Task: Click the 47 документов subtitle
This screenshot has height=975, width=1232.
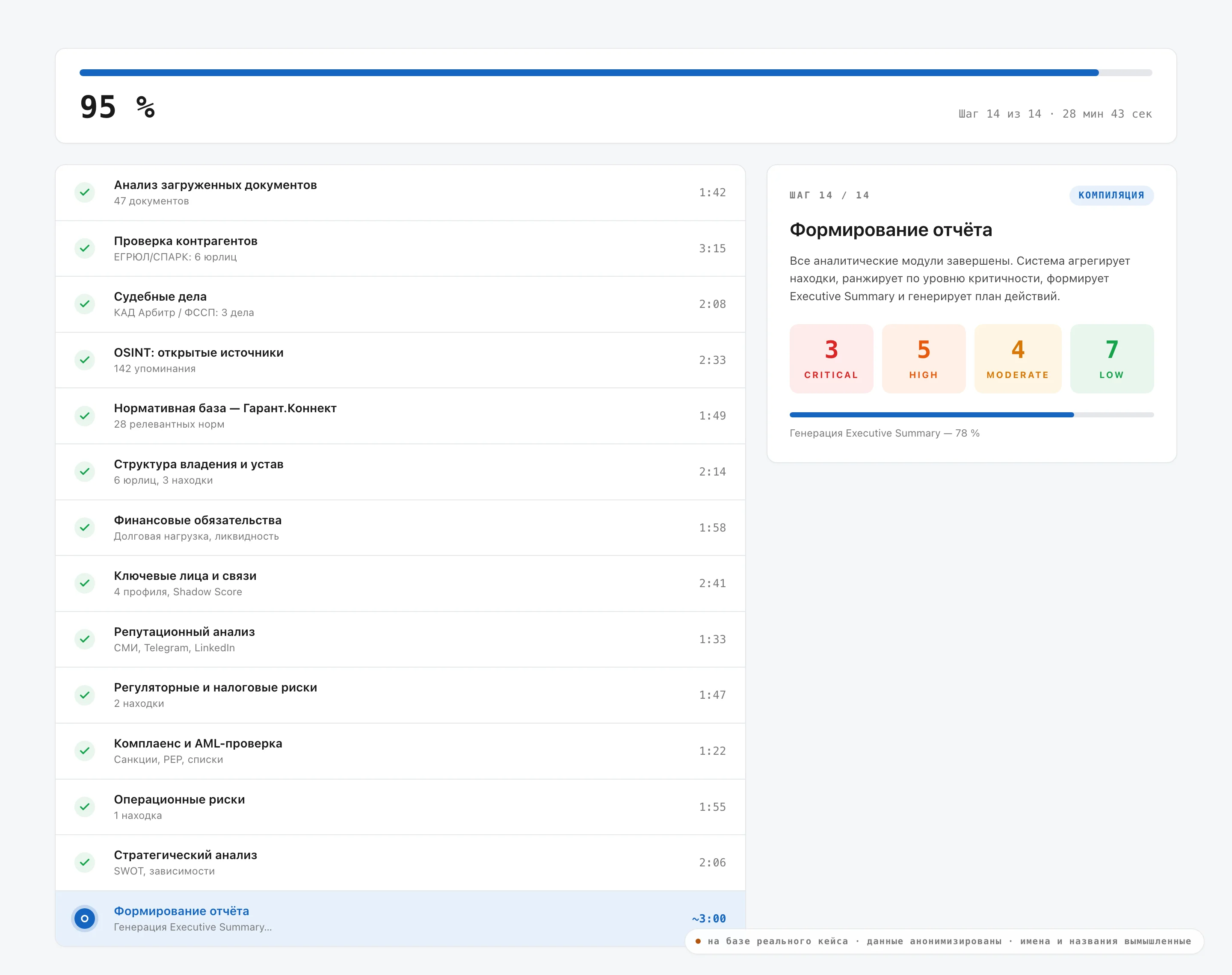Action: pos(151,201)
